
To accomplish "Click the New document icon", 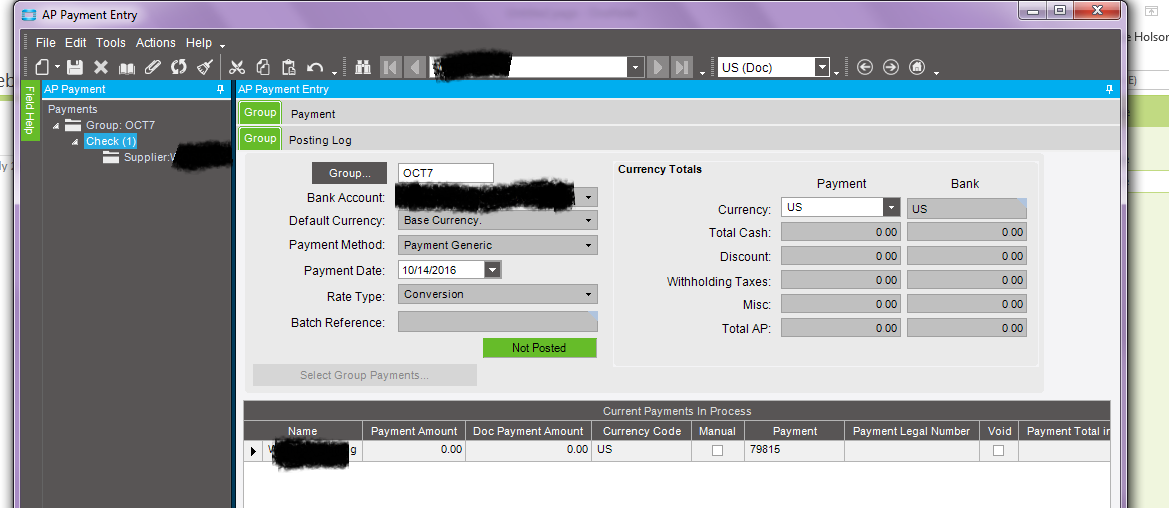I will 43,67.
